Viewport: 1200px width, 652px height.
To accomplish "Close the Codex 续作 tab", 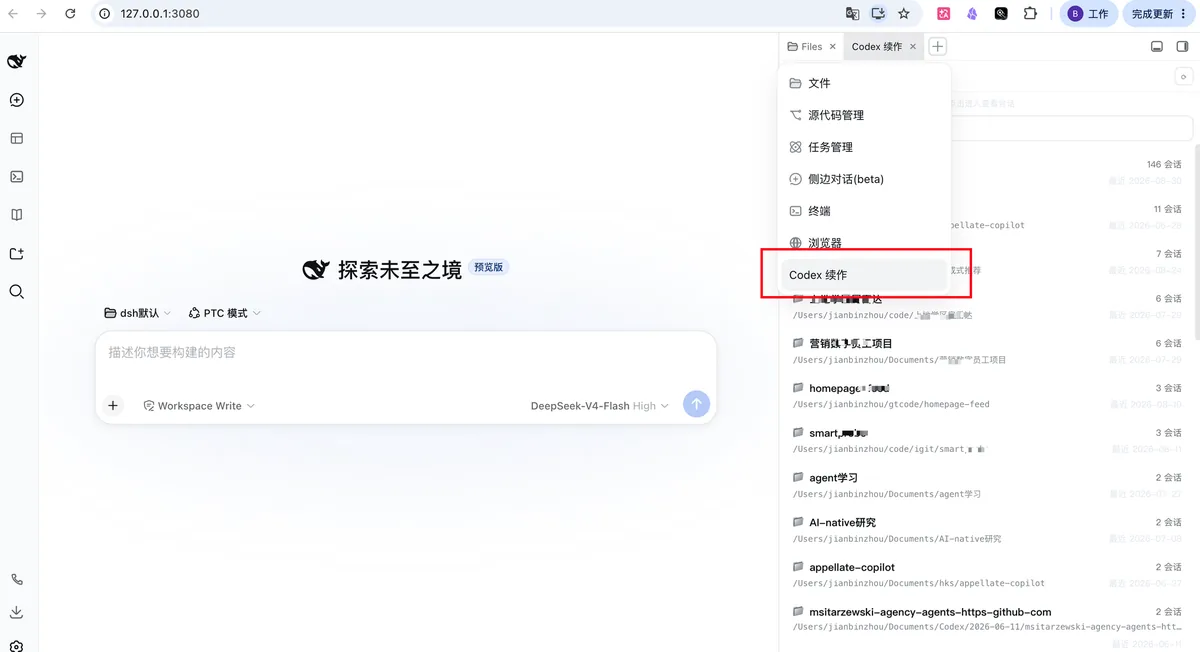I will click(x=913, y=47).
